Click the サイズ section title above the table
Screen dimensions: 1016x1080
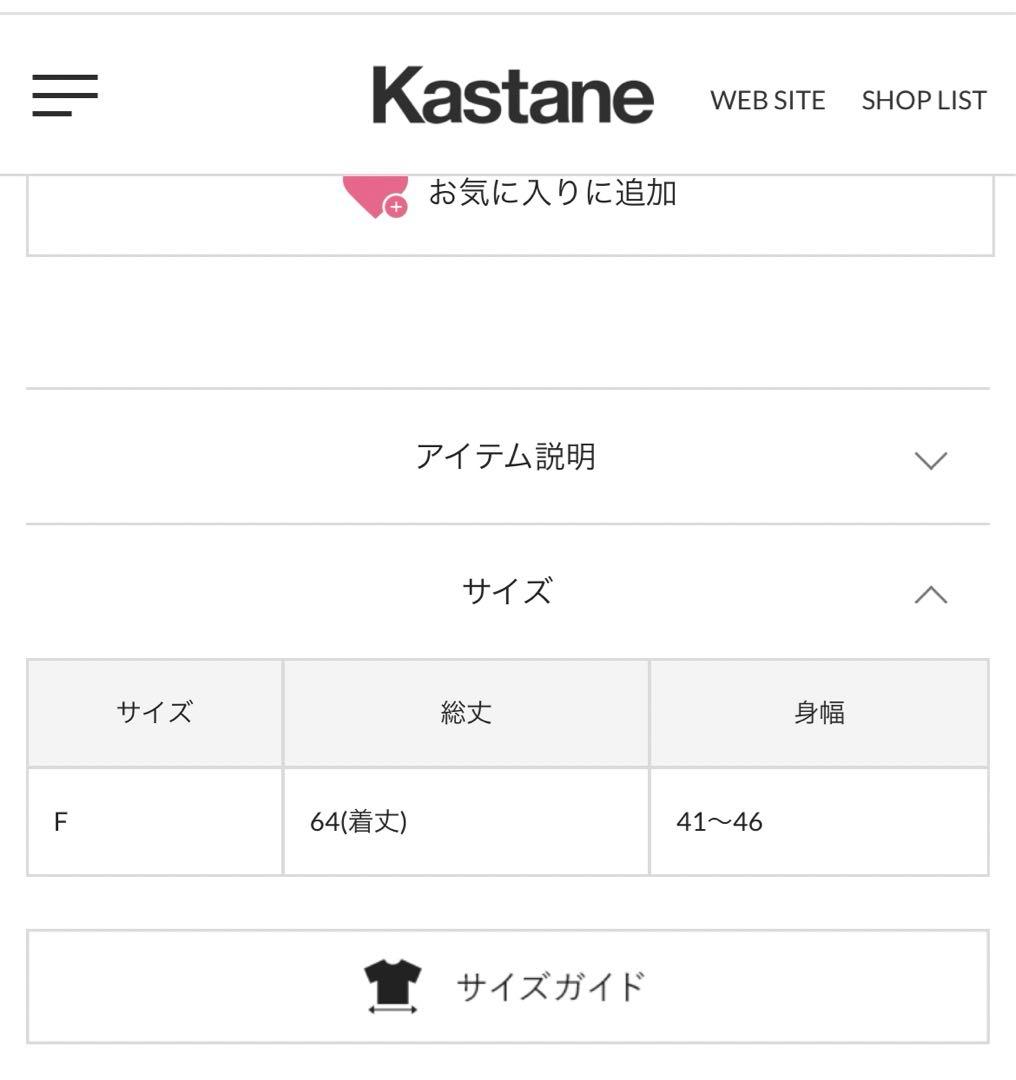click(506, 592)
